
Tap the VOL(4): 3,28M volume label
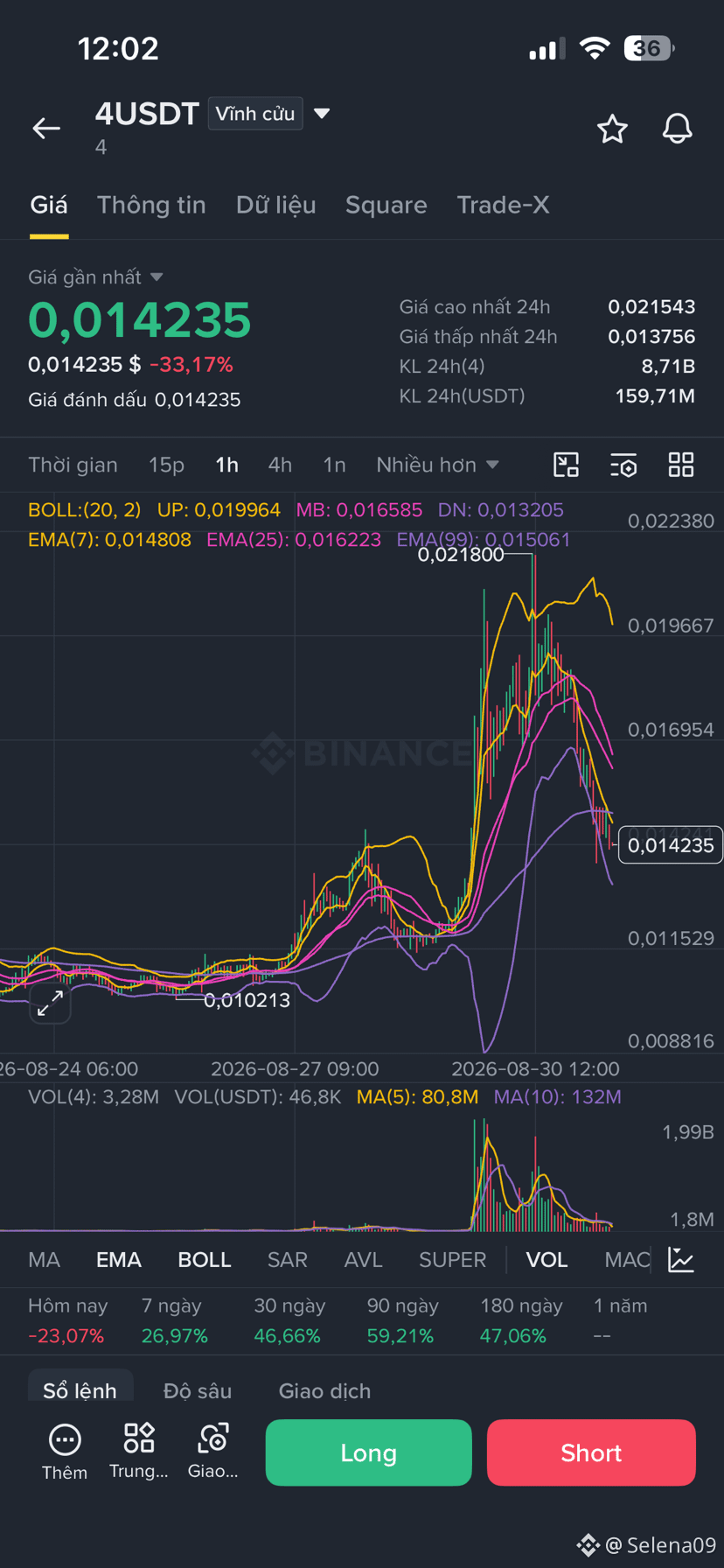94,1097
